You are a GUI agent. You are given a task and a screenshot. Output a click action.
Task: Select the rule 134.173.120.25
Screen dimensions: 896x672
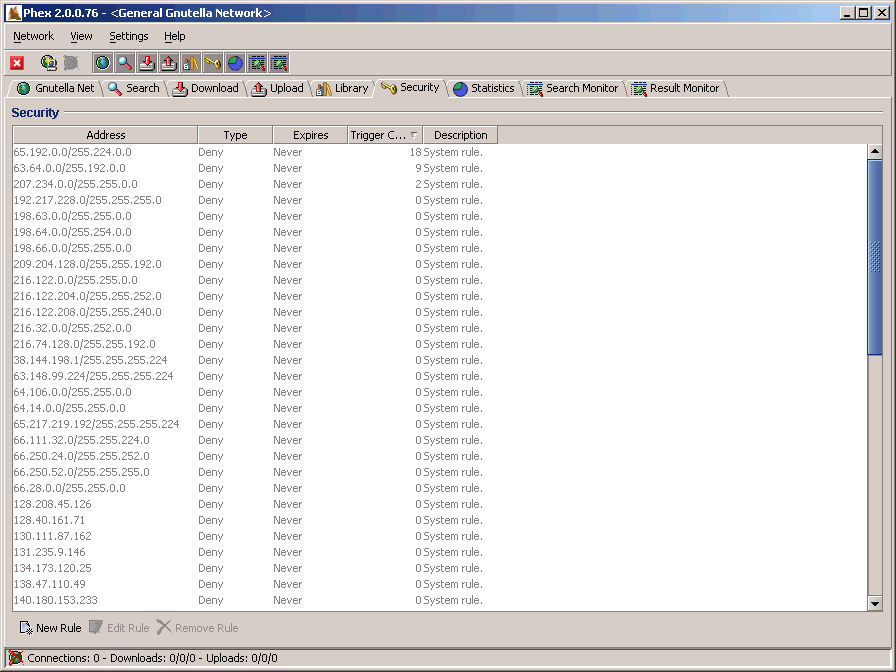(x=255, y=568)
